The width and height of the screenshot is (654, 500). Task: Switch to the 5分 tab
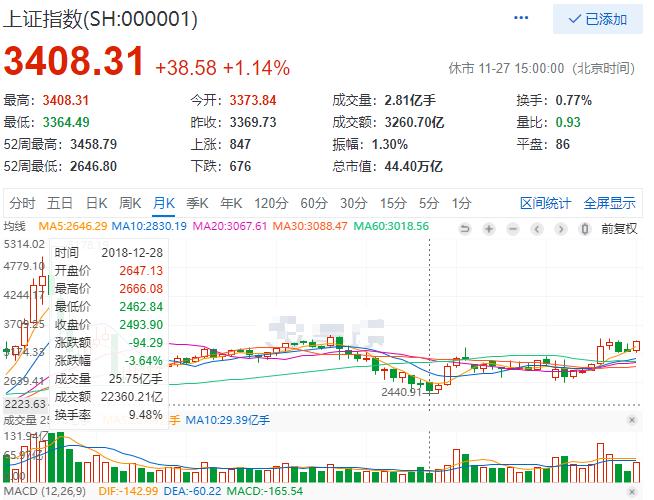point(429,203)
